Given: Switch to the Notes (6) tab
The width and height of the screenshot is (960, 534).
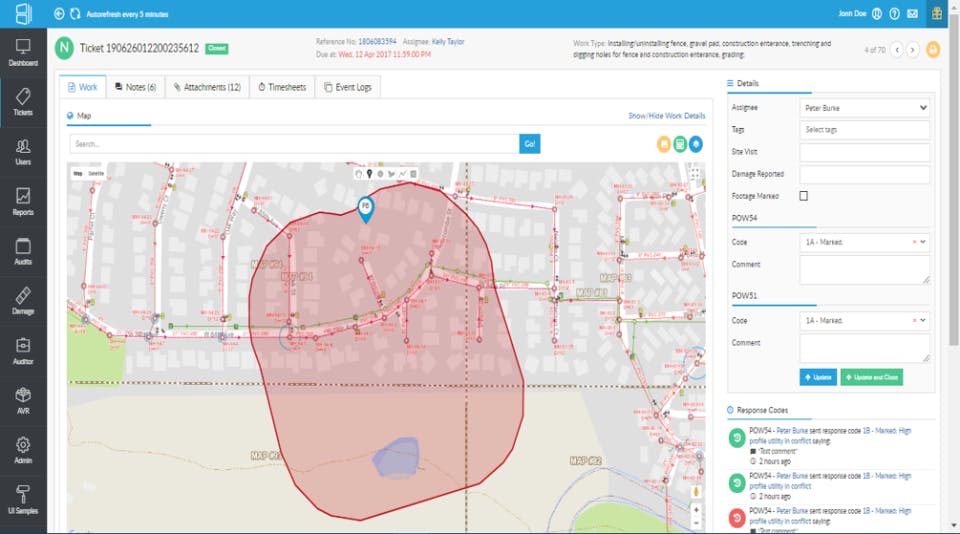Looking at the screenshot, I should coord(136,87).
